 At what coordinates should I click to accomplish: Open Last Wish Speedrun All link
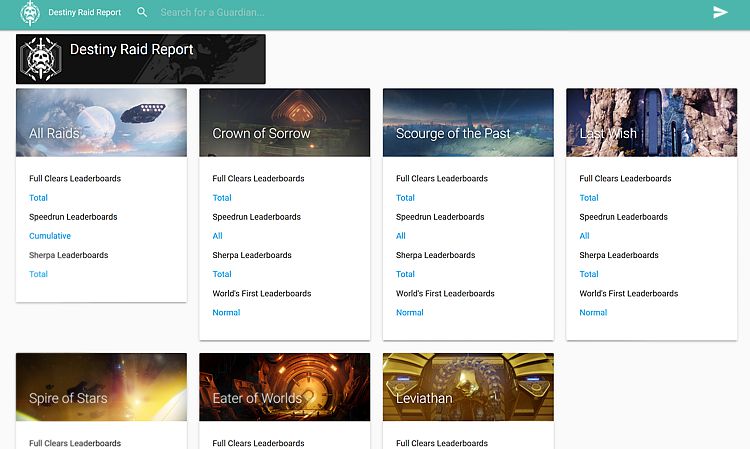585,236
